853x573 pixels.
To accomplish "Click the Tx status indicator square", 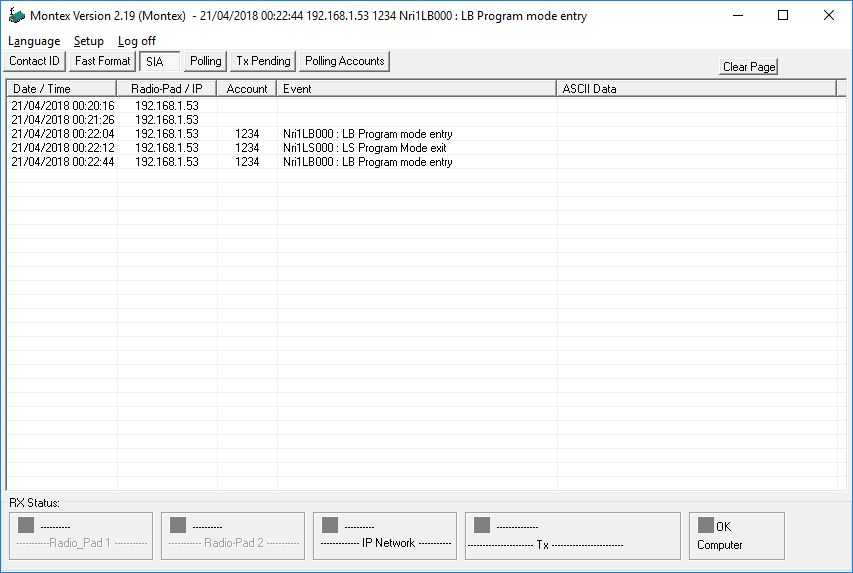I will pos(482,525).
